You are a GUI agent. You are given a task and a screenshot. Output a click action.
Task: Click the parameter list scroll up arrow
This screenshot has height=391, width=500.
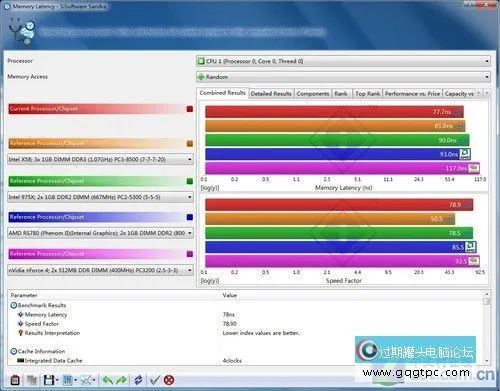487,294
